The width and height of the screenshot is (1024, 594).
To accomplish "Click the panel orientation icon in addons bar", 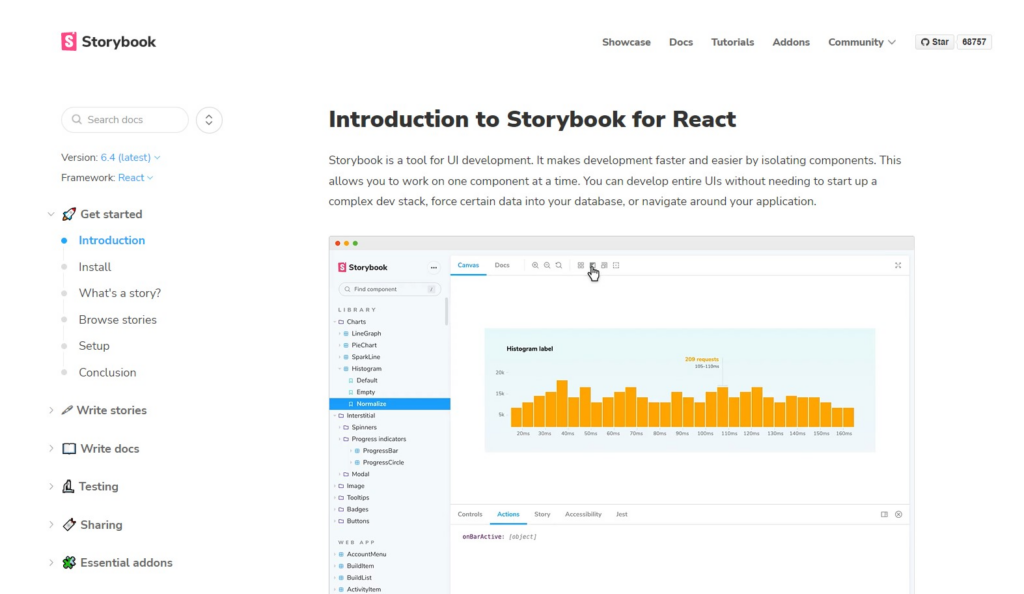I will (x=884, y=514).
